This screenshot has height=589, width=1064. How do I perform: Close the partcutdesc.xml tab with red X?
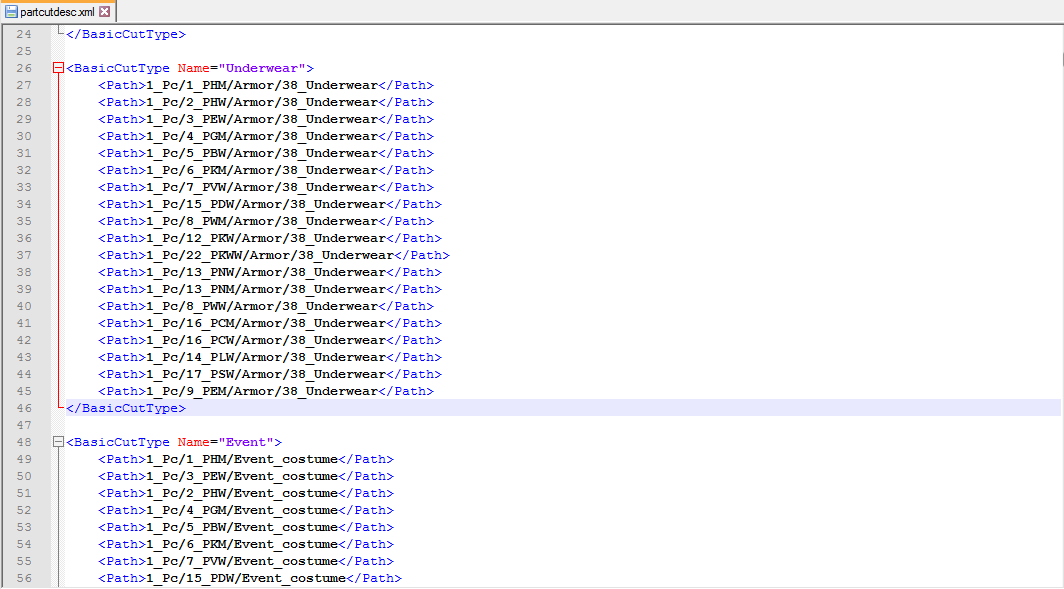point(105,11)
